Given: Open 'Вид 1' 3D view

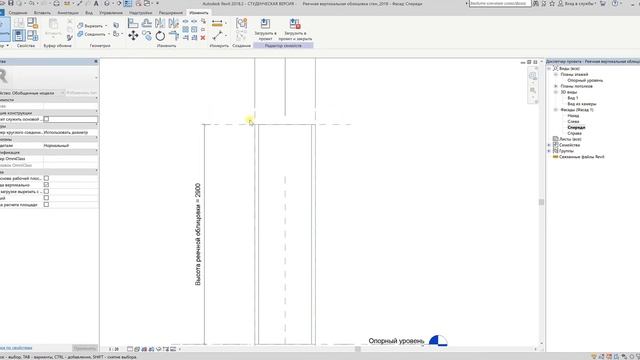Looking at the screenshot, I should [x=573, y=98].
